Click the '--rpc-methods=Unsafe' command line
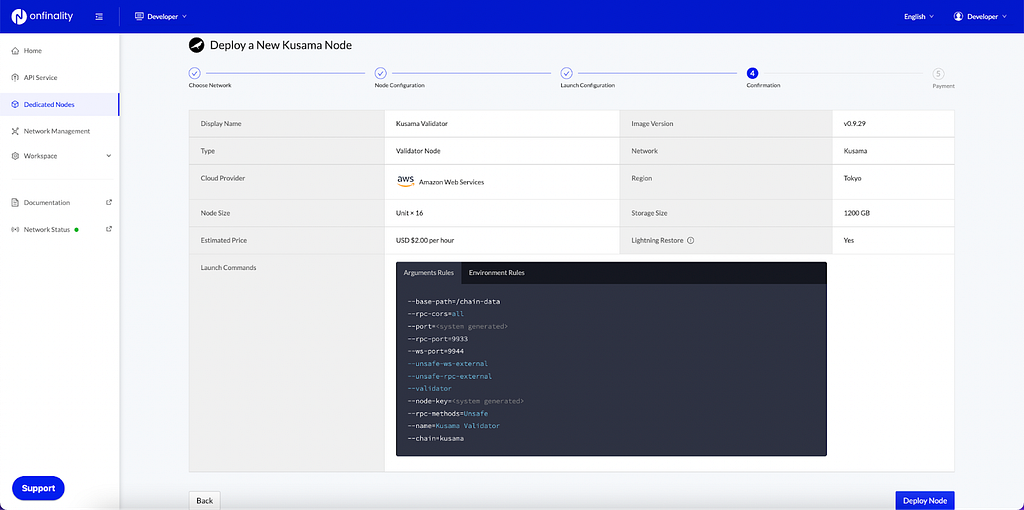1024x510 pixels. 447,414
